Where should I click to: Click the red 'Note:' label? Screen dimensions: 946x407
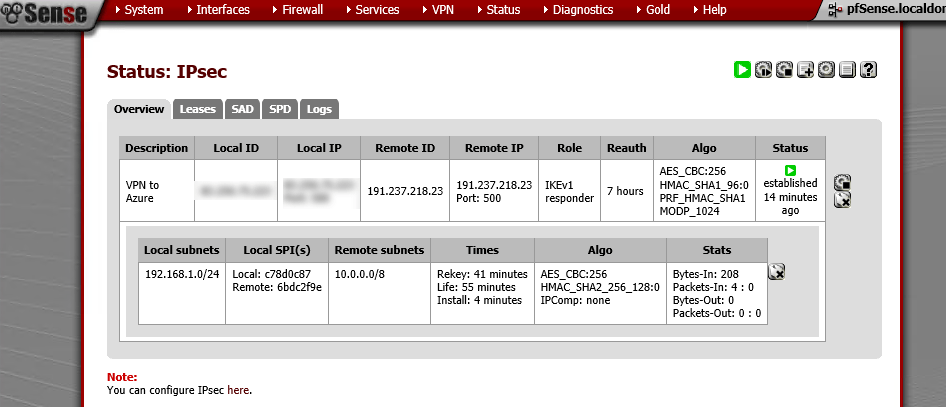tap(122, 377)
